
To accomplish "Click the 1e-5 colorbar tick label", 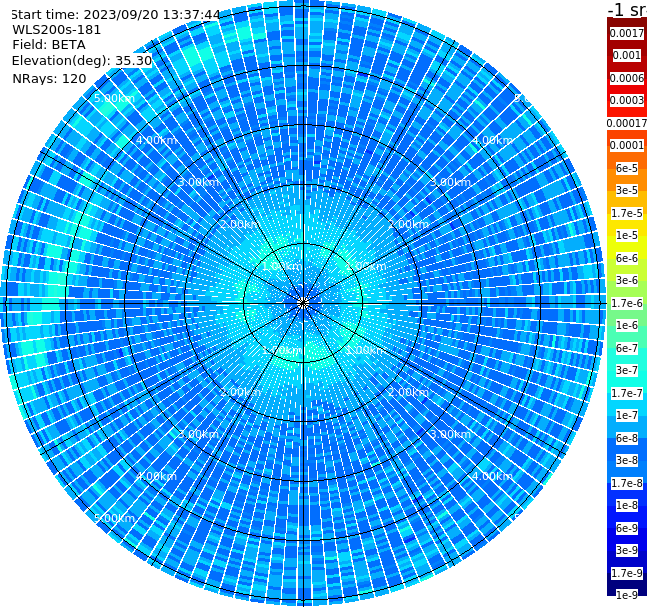I will point(627,235).
